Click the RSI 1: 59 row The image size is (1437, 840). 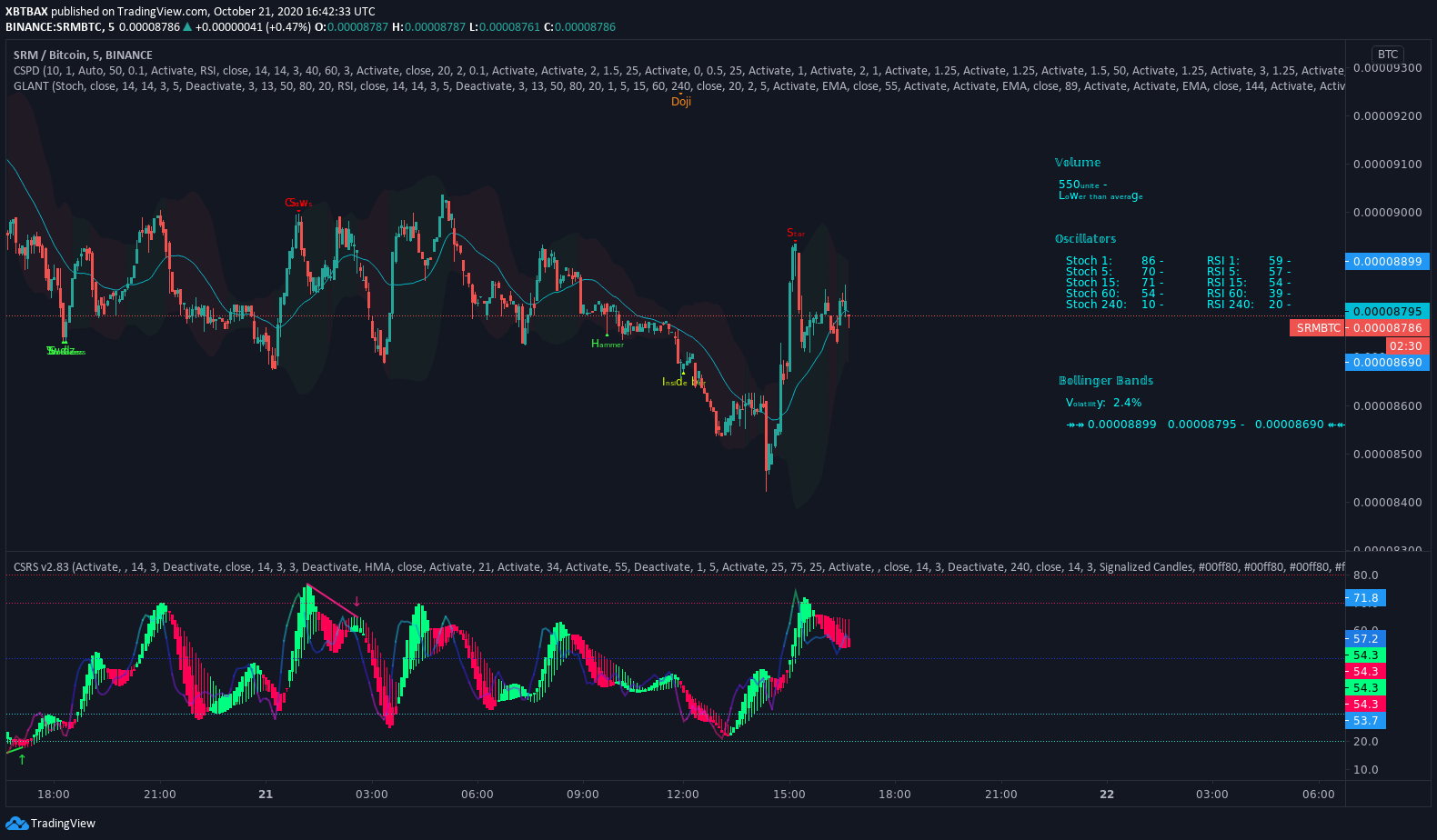(1249, 261)
